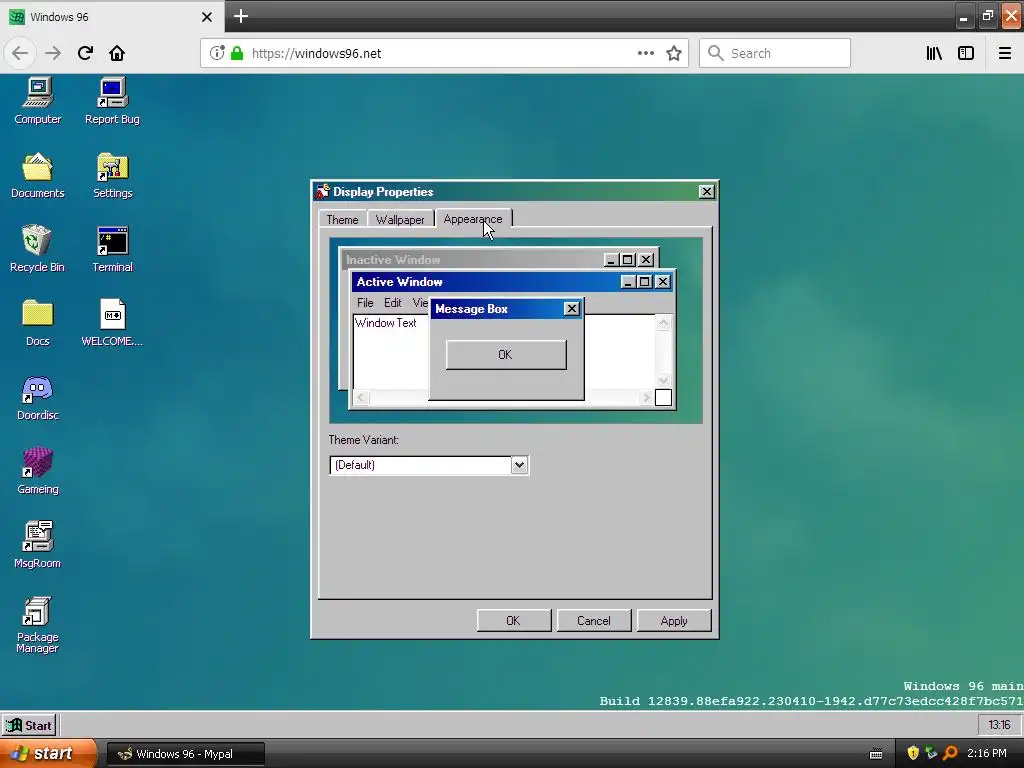Select the Docs folder icon
The width and height of the screenshot is (1024, 768).
point(38,322)
